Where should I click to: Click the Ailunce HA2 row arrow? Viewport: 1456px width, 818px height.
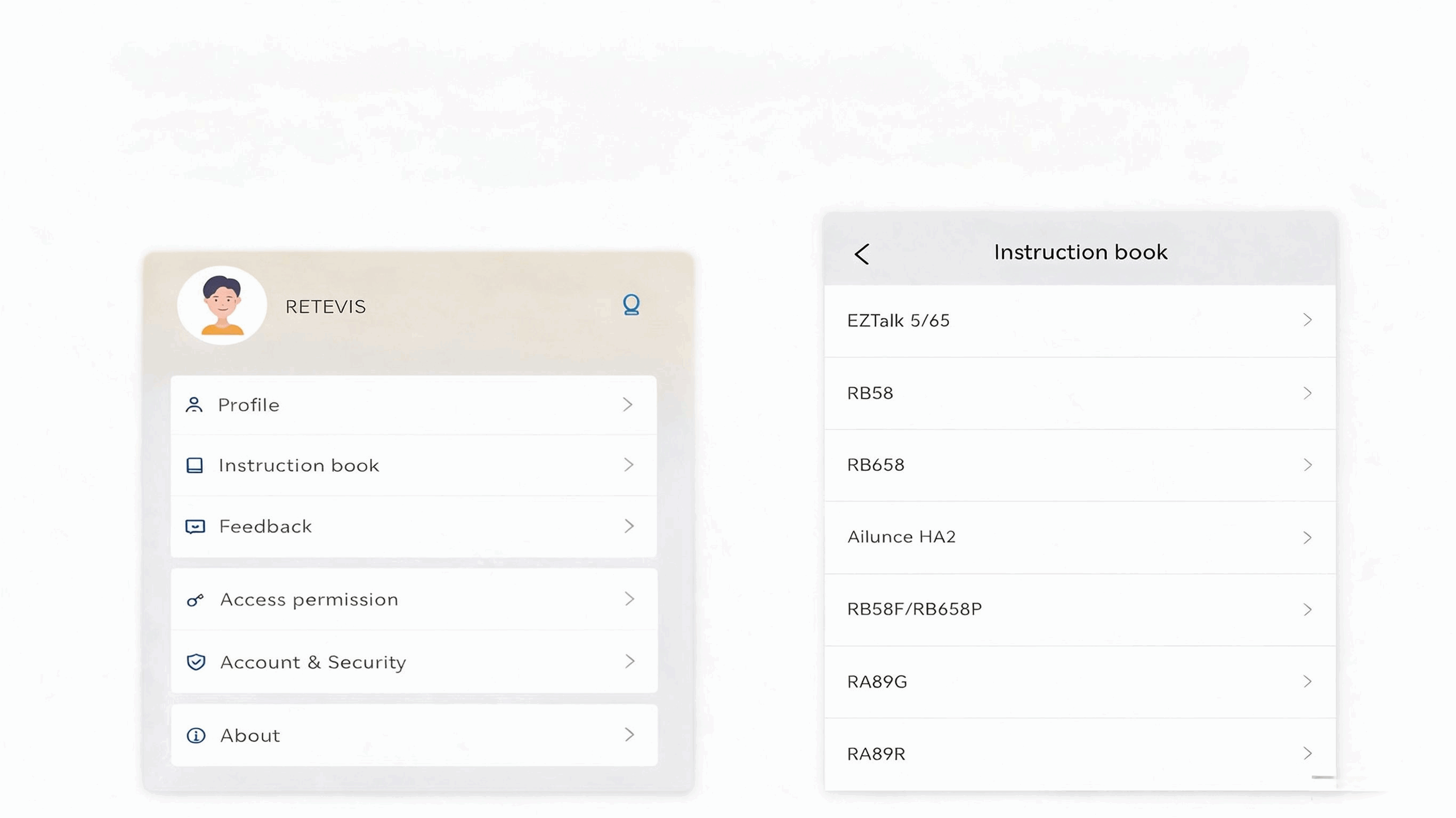(x=1307, y=538)
